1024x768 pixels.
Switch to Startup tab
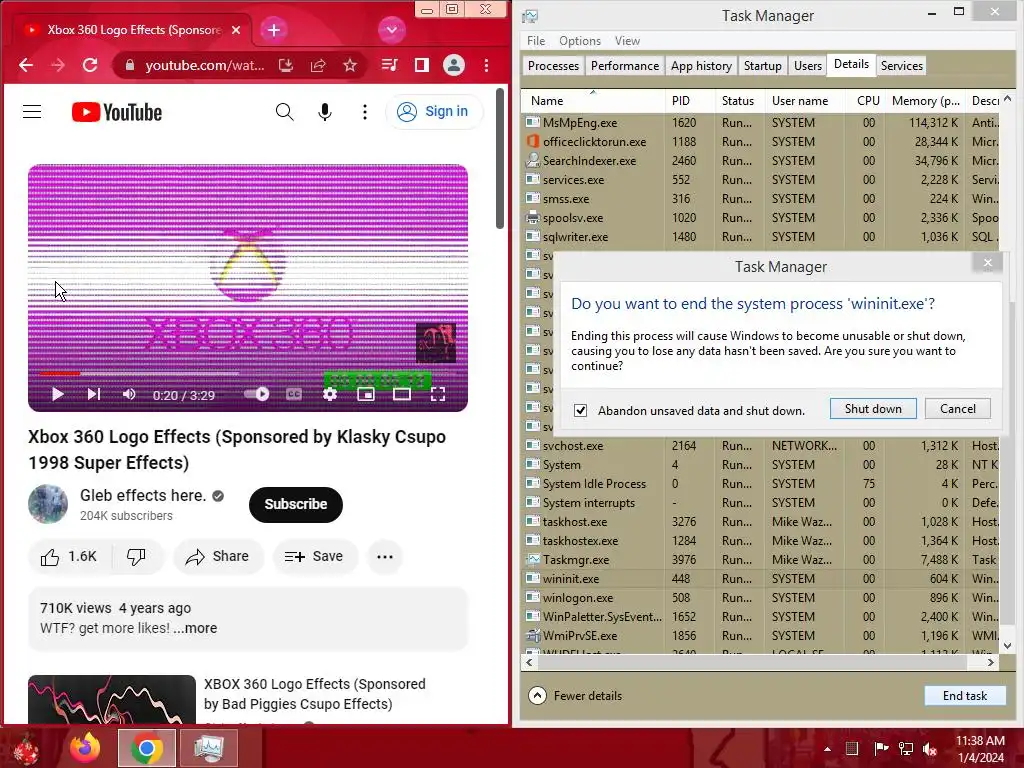click(762, 66)
